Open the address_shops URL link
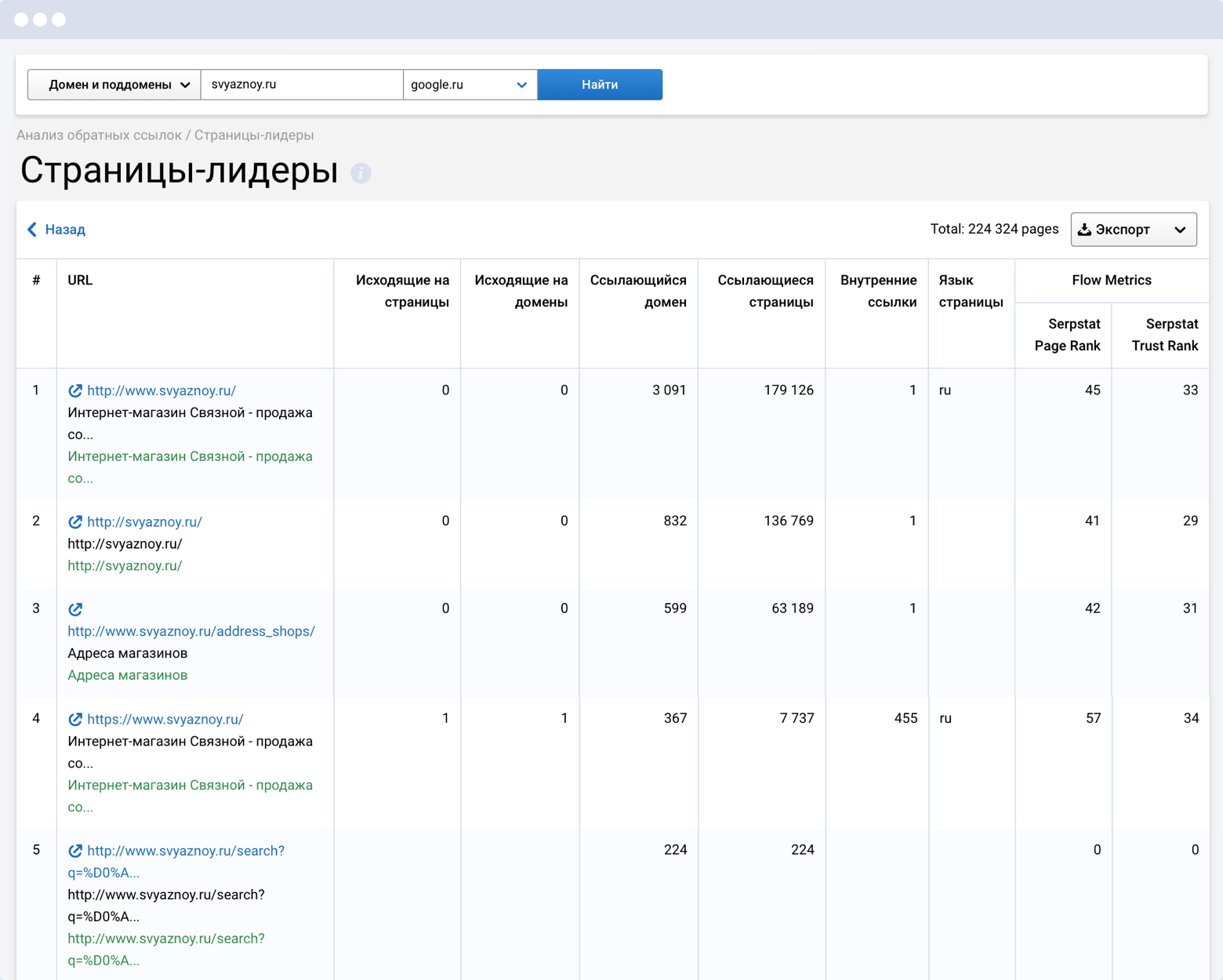 191,631
